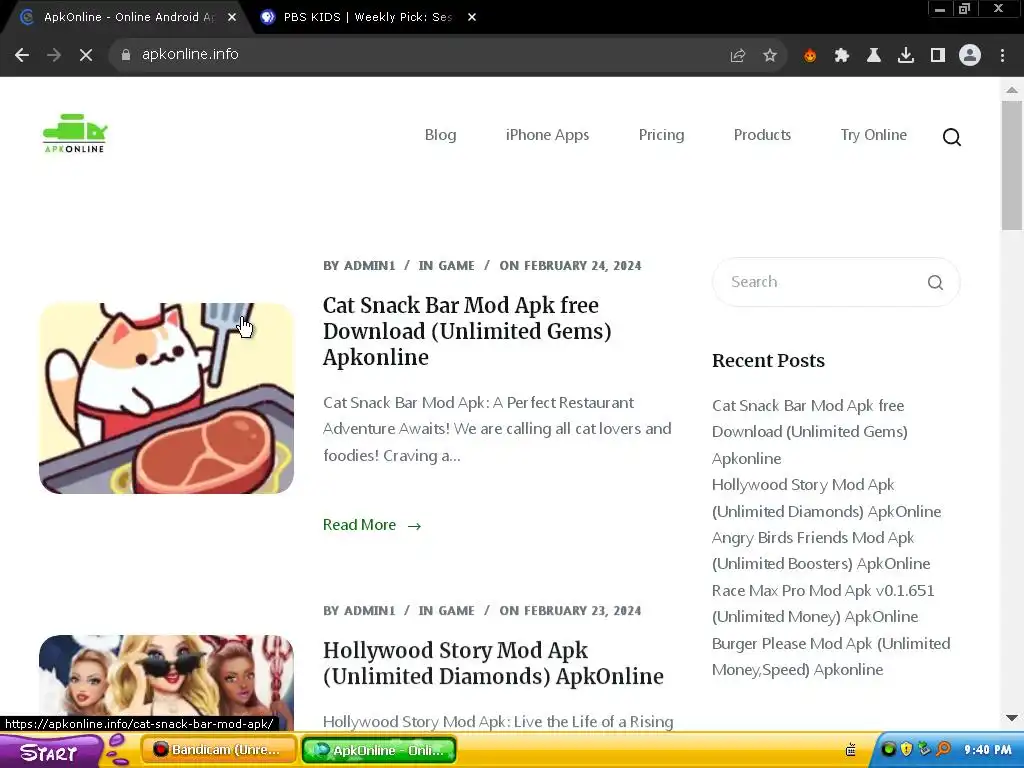The width and height of the screenshot is (1024, 768).
Task: Click ADMIN1 author on the February 24 post
Action: coord(370,266)
